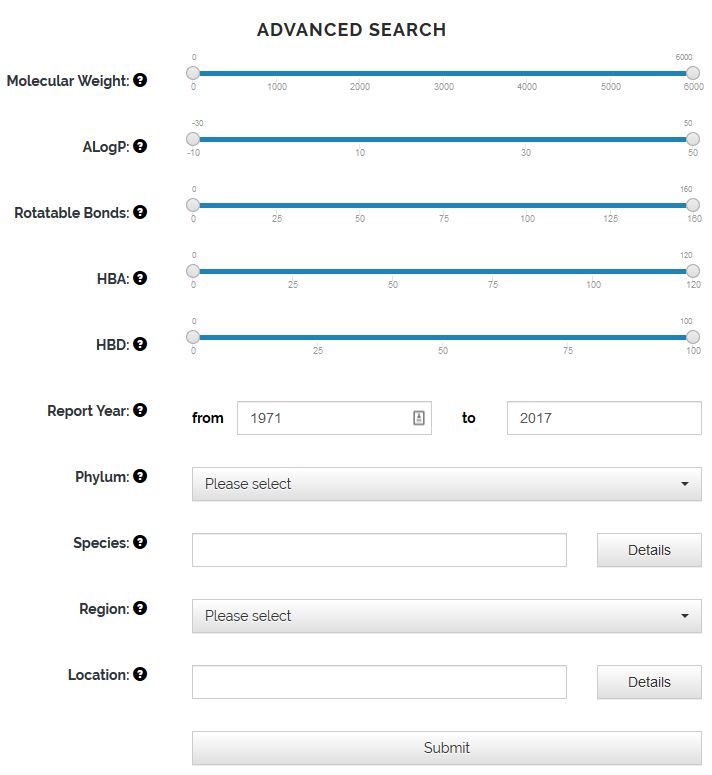The image size is (712, 775).
Task: Focus the Species text input
Action: click(379, 550)
